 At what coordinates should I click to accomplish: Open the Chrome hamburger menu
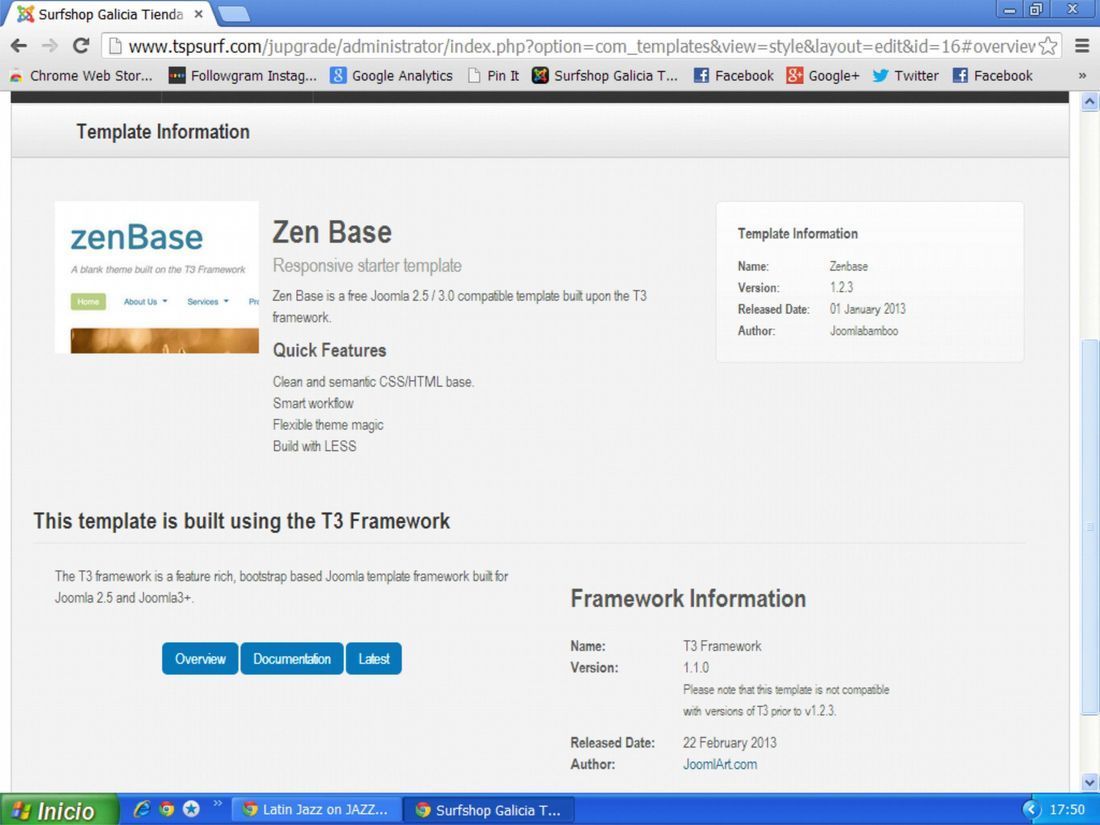pos(1082,46)
